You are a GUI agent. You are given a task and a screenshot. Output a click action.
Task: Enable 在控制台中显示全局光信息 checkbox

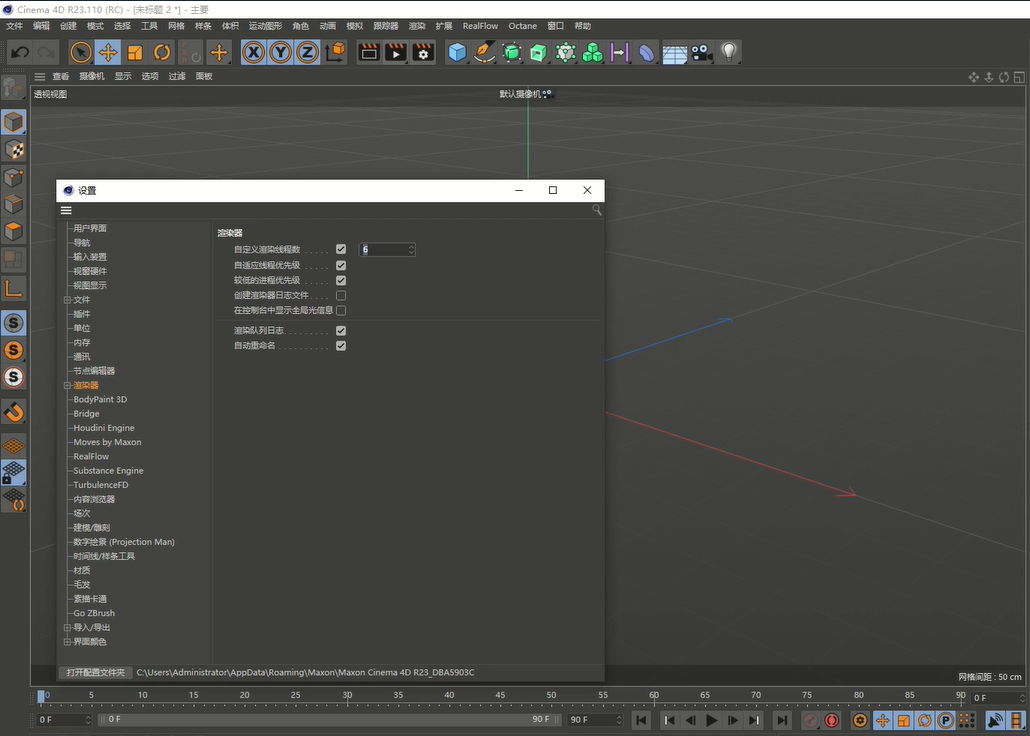[341, 310]
